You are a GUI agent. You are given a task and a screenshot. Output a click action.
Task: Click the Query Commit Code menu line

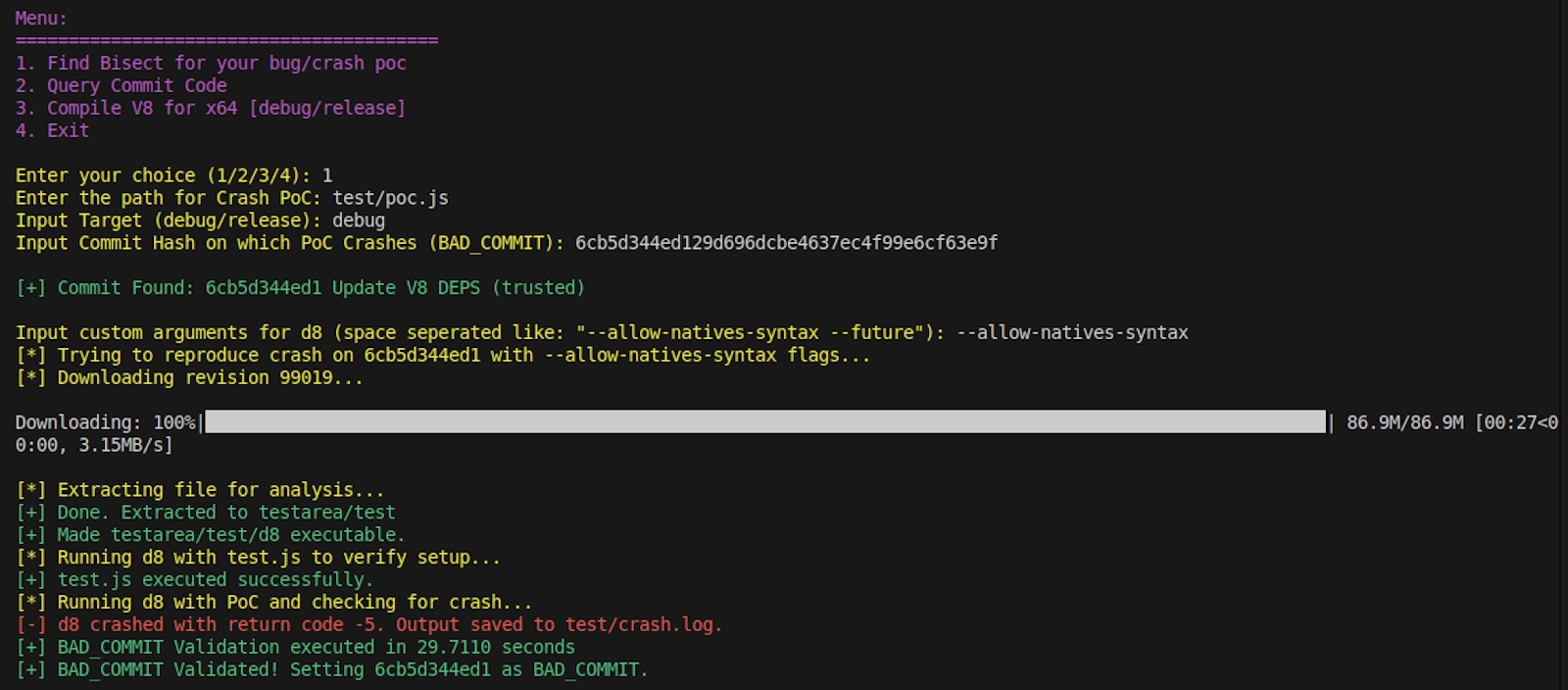pos(122,85)
